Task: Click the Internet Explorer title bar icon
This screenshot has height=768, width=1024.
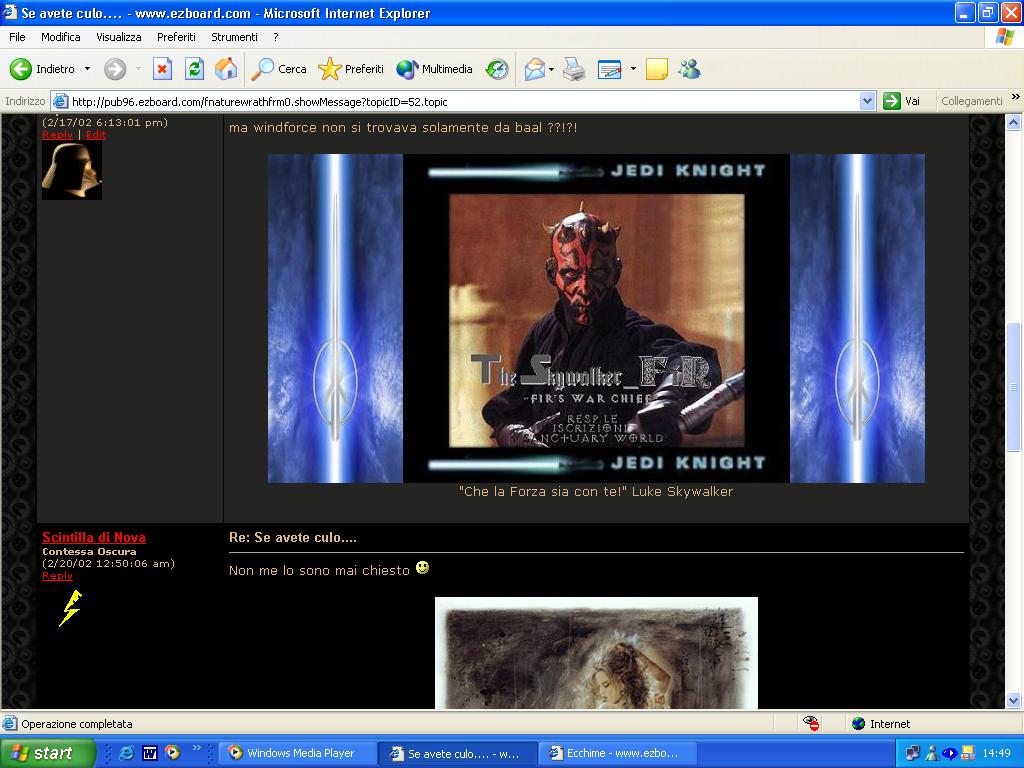Action: point(10,12)
